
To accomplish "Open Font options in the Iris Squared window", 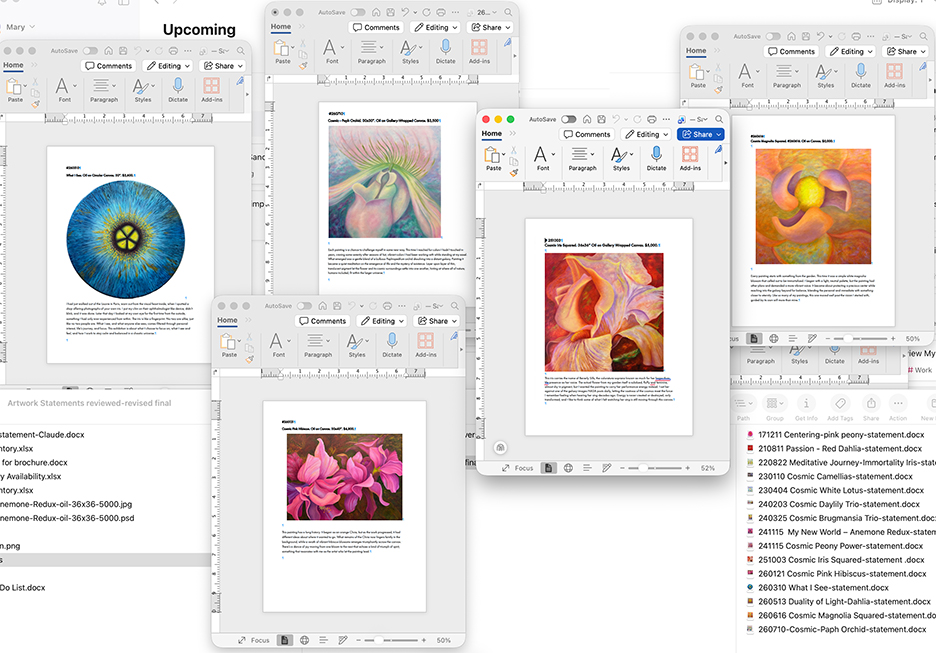I will [x=543, y=159].
